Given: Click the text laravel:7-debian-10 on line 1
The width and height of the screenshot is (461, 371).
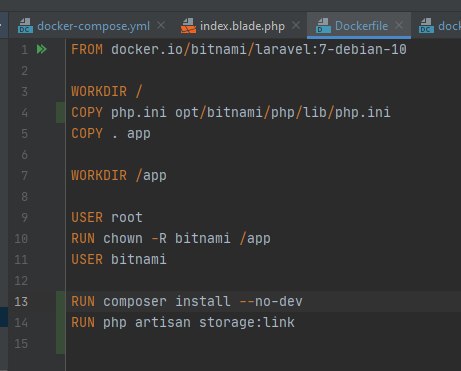Looking at the screenshot, I should pyautogui.click(x=331, y=49).
